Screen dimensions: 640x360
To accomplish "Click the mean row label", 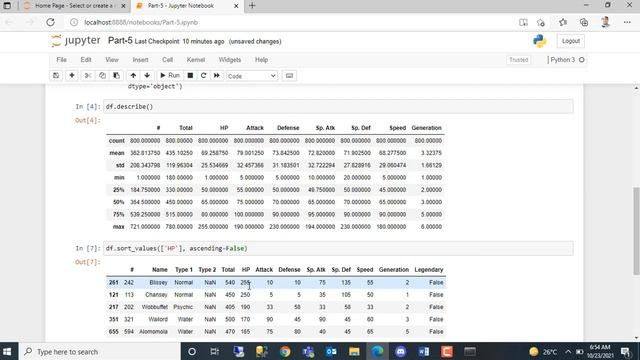I will click(x=117, y=153).
